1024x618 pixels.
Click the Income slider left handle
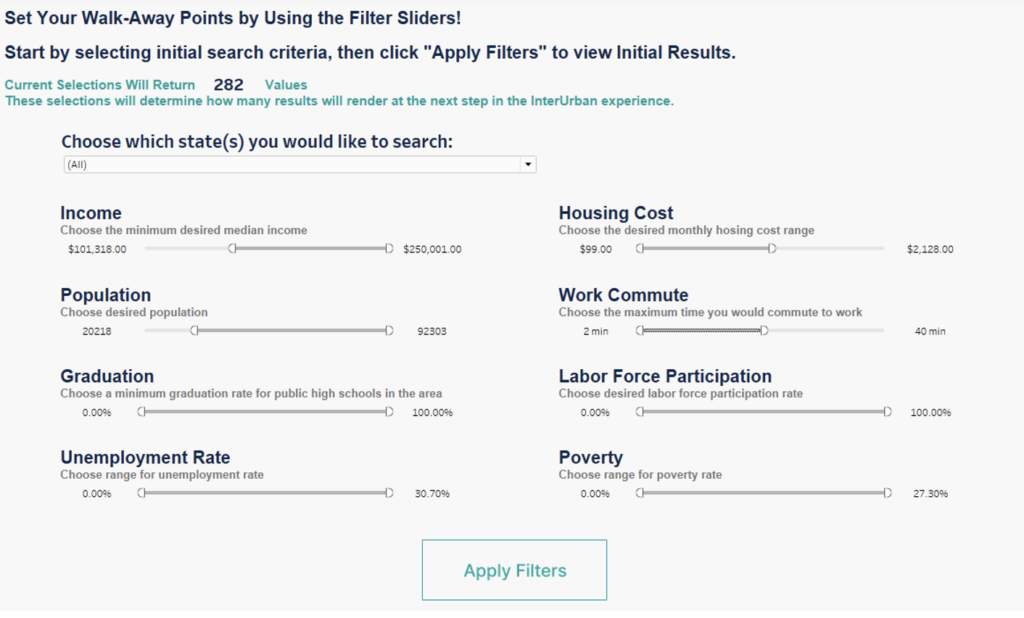tap(232, 249)
